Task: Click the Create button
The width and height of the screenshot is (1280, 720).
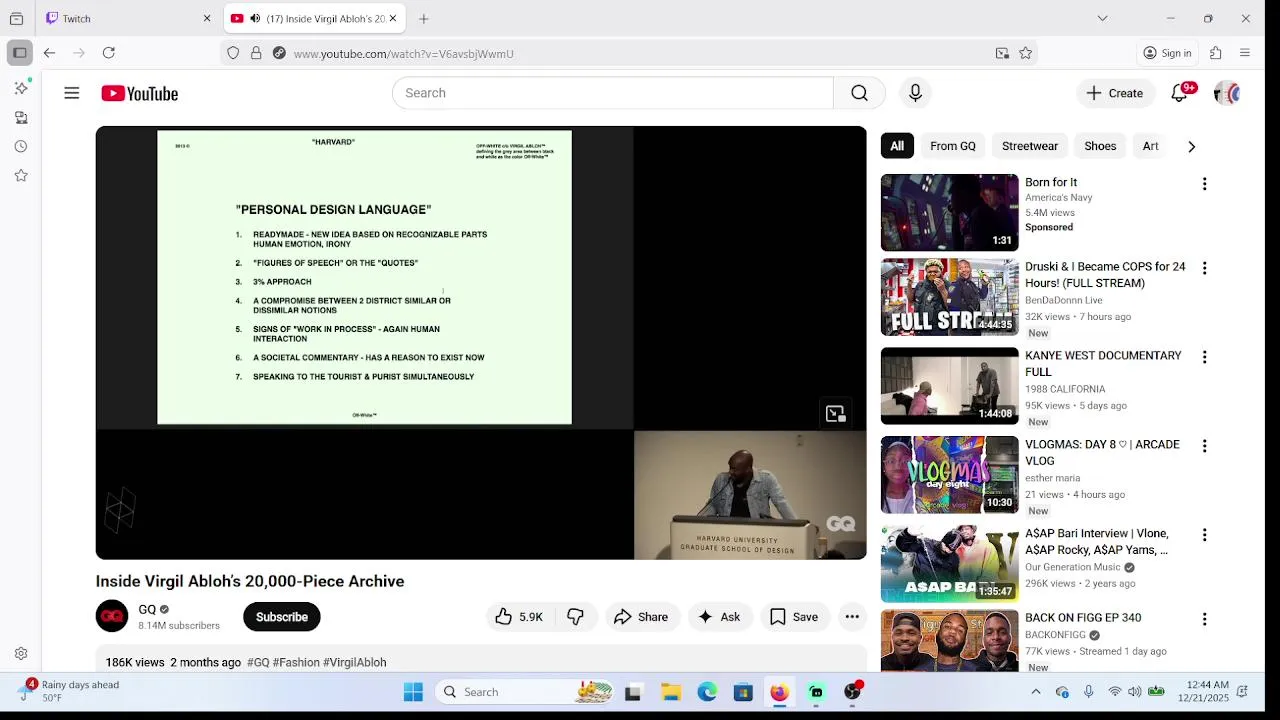Action: 1115,93
